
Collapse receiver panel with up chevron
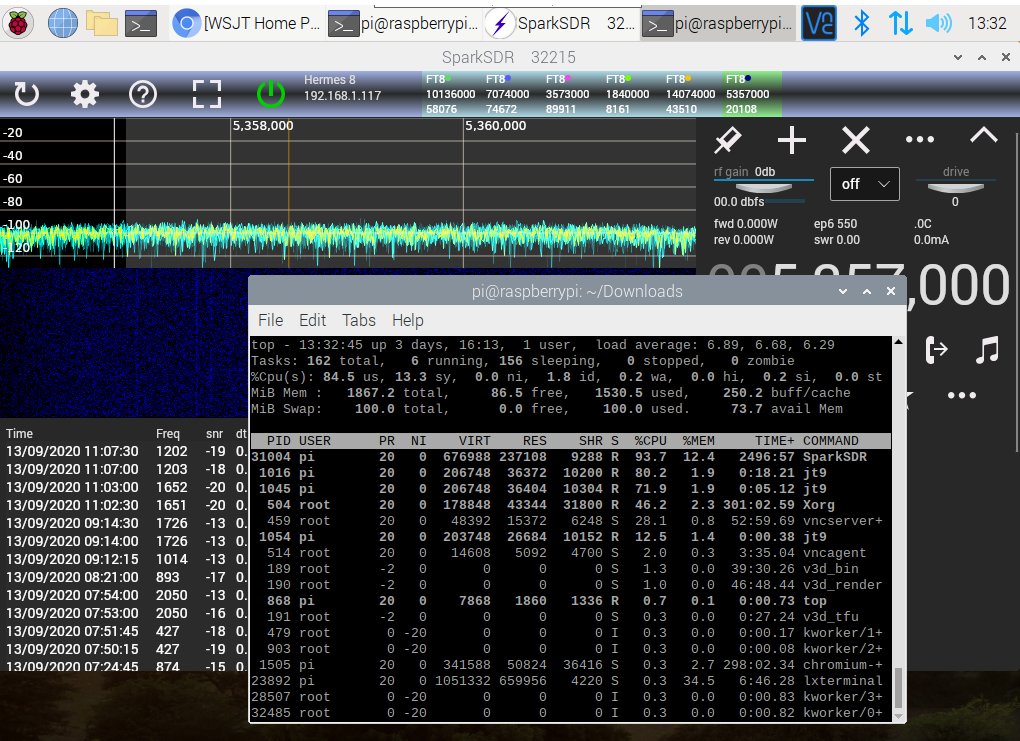984,135
